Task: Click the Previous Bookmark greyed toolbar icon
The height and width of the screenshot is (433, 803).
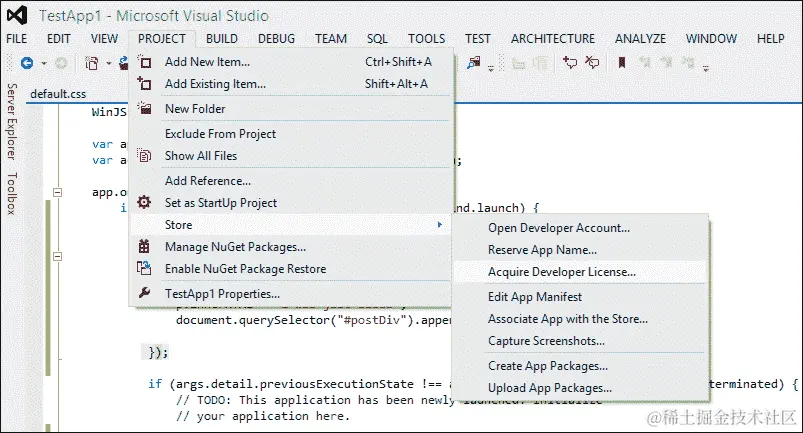Action: tap(644, 63)
